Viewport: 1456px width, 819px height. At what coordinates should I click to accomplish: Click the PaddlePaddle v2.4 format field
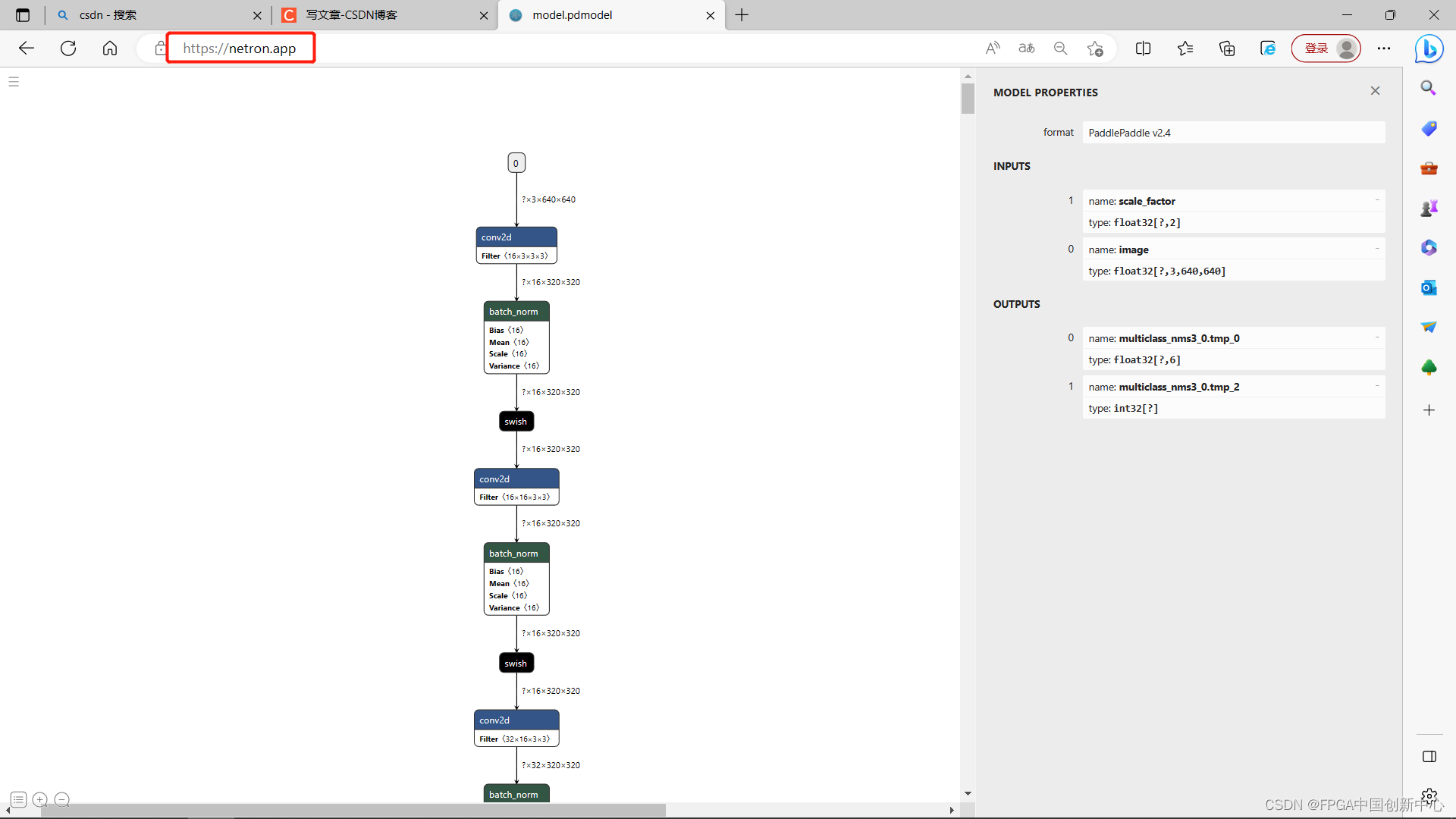coord(1233,133)
